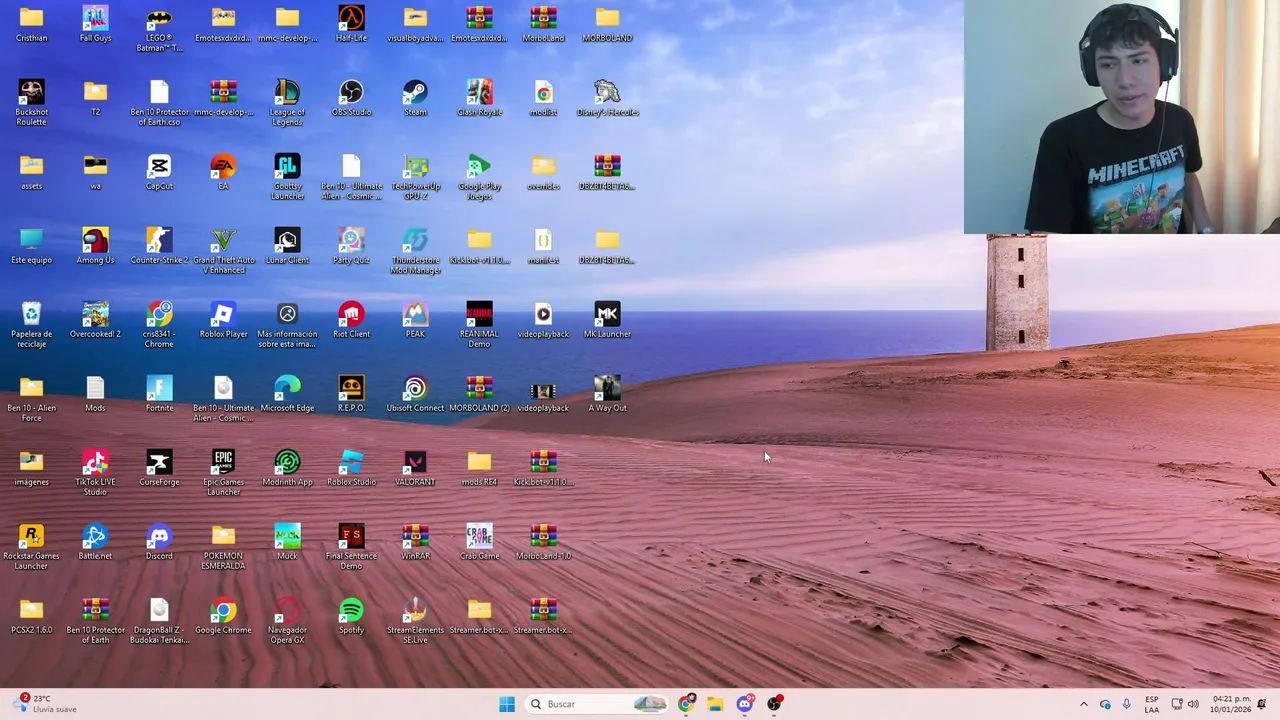Open the taskbar clock and date
This screenshot has height=720, width=1280.
click(x=1230, y=704)
